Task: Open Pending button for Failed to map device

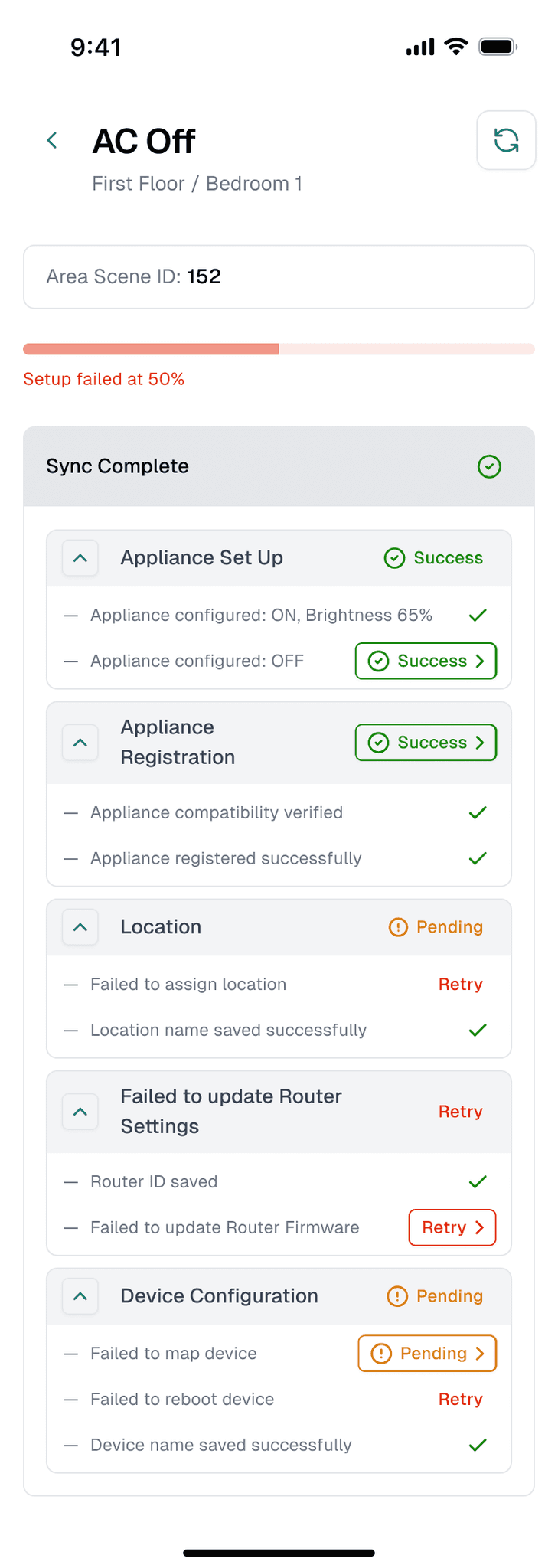Action: coord(427,1353)
